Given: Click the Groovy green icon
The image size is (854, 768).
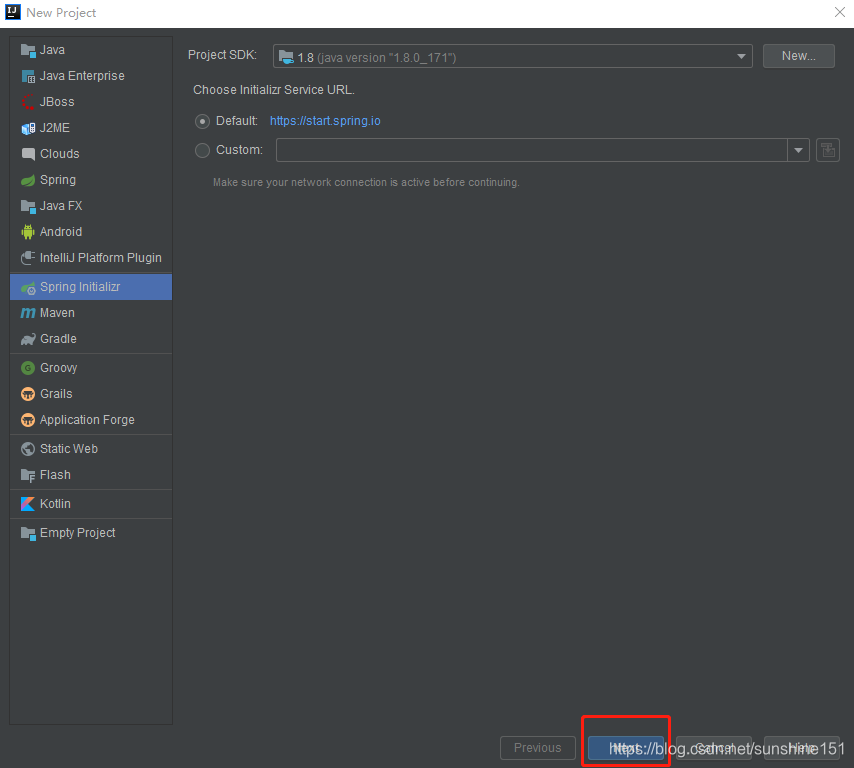Looking at the screenshot, I should coord(28,368).
